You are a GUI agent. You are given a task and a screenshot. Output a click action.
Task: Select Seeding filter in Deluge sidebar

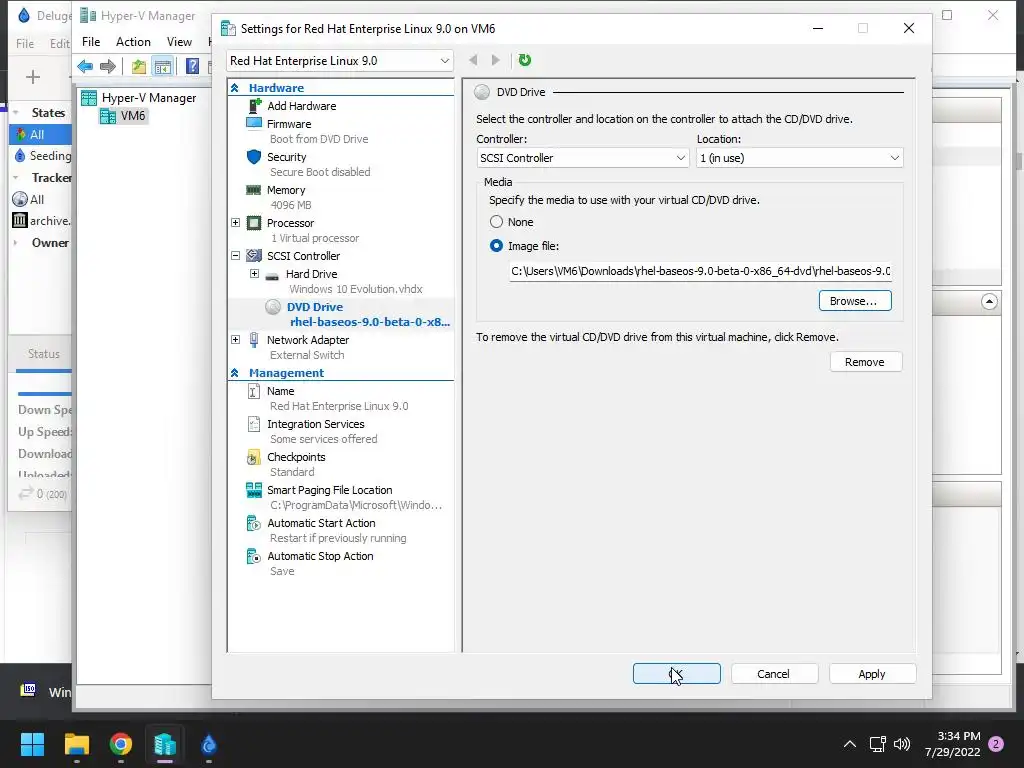[42, 155]
